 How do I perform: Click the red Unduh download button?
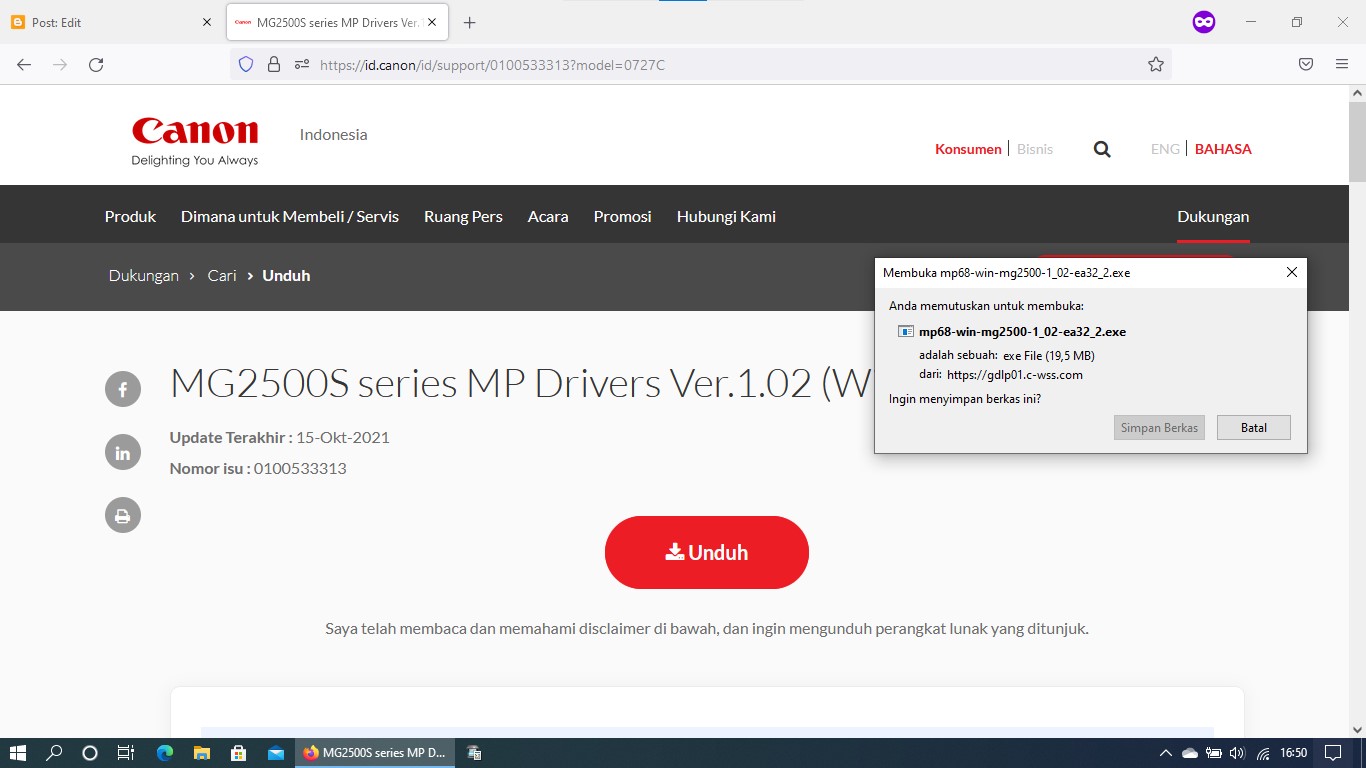[706, 551]
